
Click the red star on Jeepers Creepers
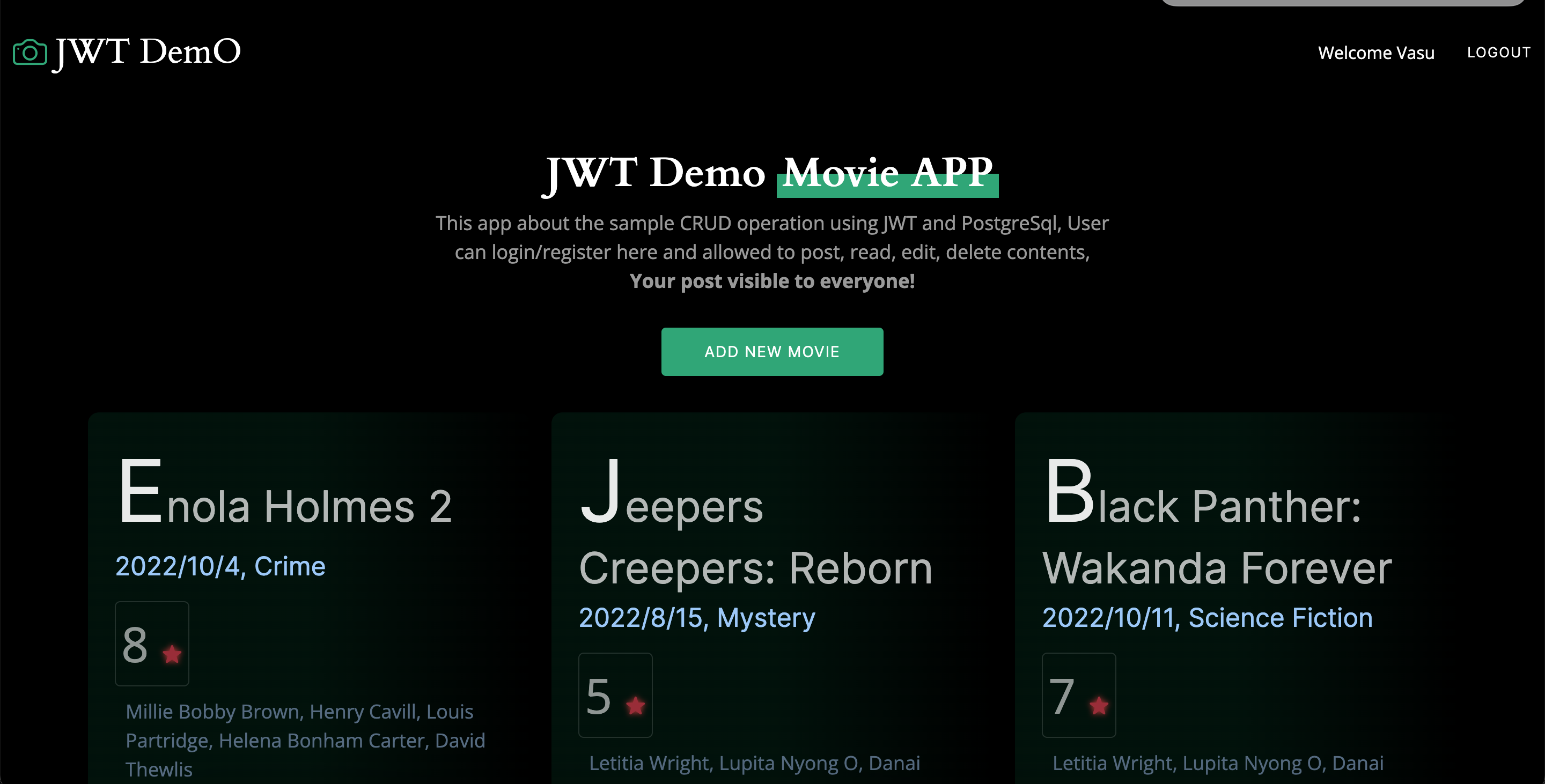click(635, 706)
